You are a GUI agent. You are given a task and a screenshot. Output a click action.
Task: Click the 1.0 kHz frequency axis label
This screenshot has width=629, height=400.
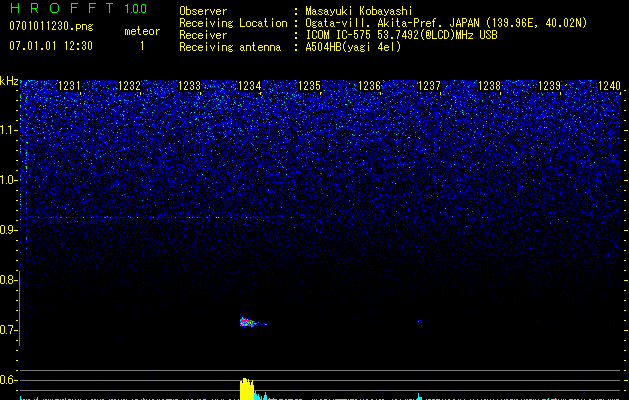(x=7, y=180)
